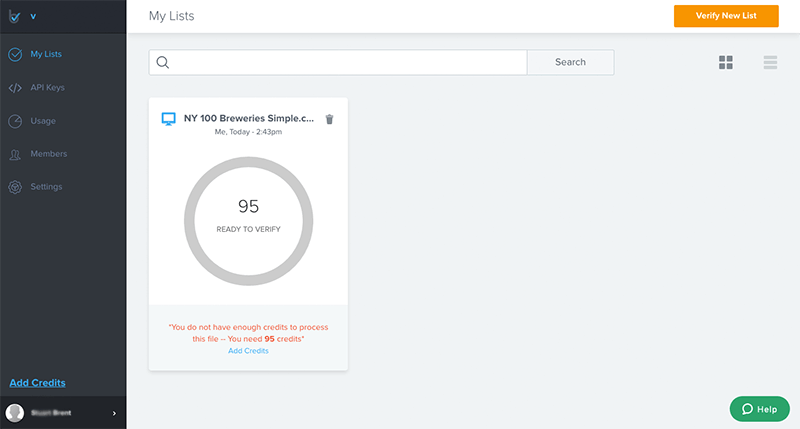Delete the NY 100 Breweries list via trash icon
This screenshot has width=800, height=429.
coord(330,119)
